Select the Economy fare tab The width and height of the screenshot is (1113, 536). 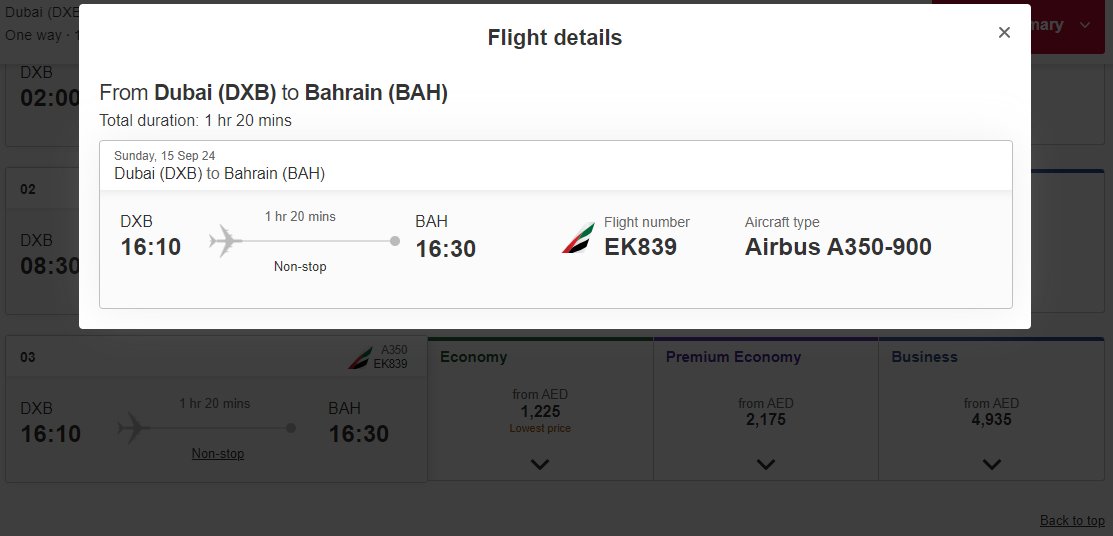tap(473, 357)
